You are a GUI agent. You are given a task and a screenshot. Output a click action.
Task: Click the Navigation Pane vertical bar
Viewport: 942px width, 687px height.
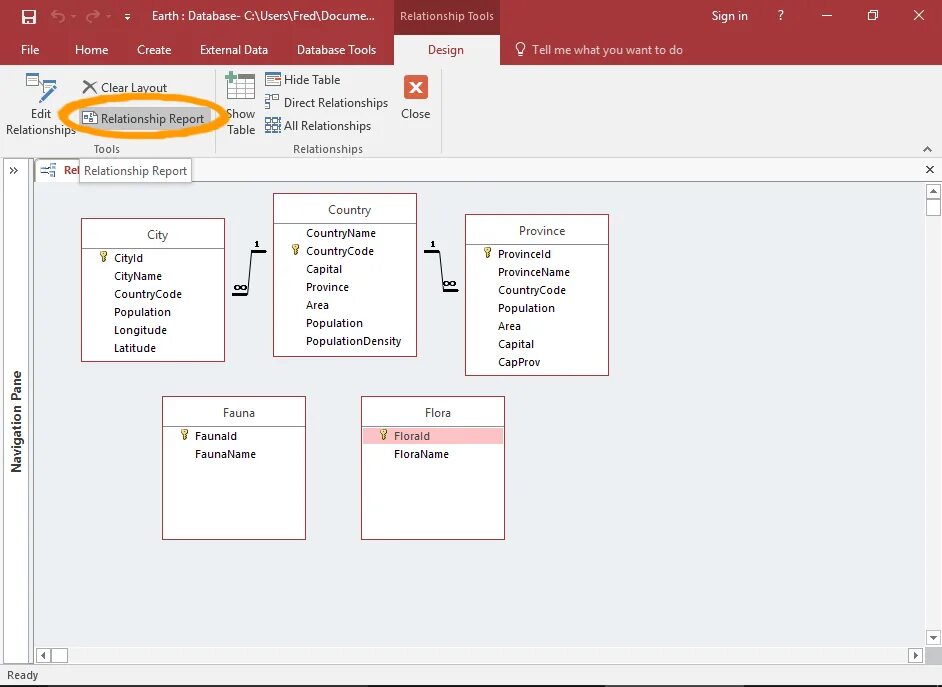coord(16,421)
